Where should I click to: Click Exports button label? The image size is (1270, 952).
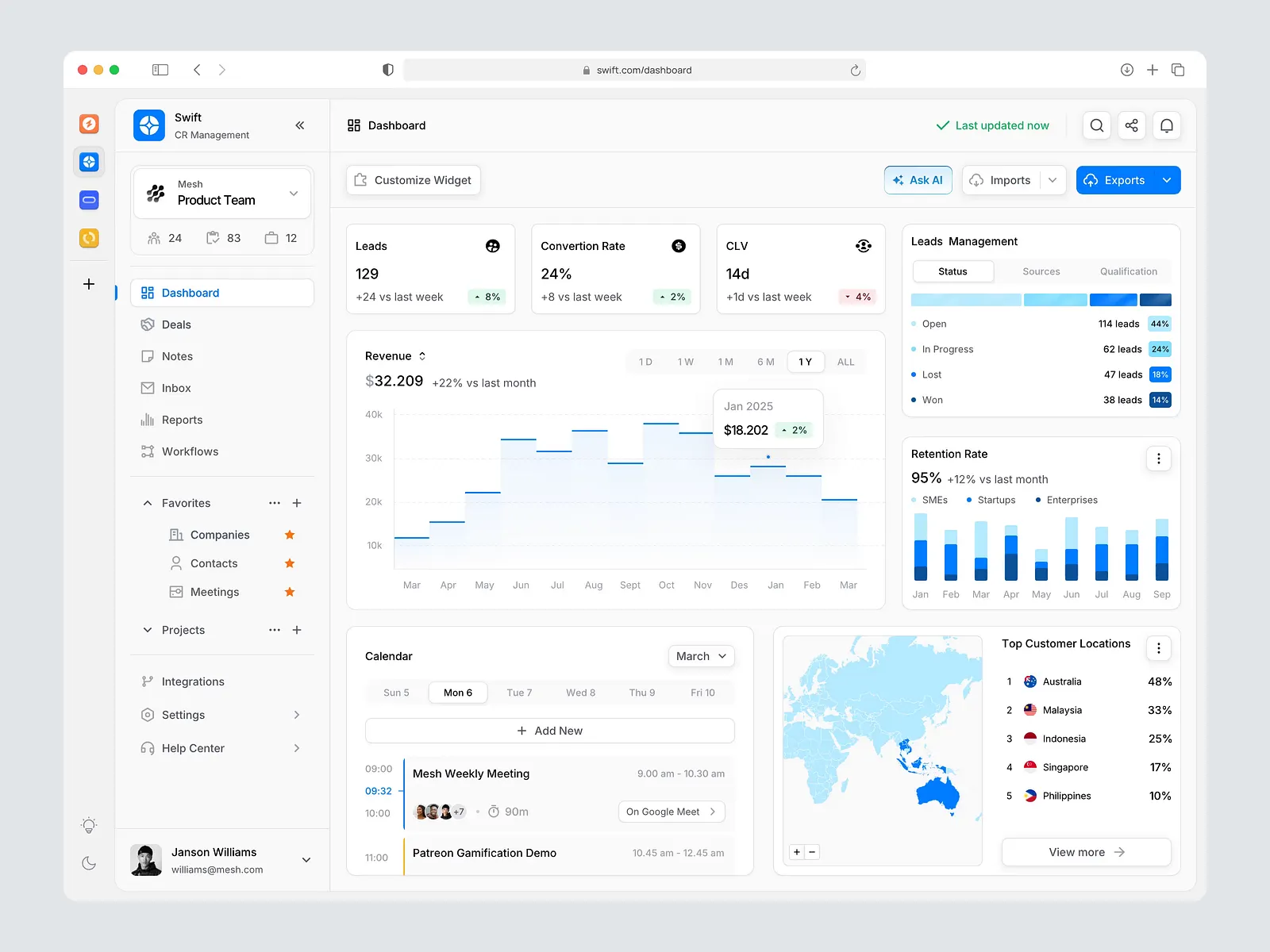coord(1125,180)
